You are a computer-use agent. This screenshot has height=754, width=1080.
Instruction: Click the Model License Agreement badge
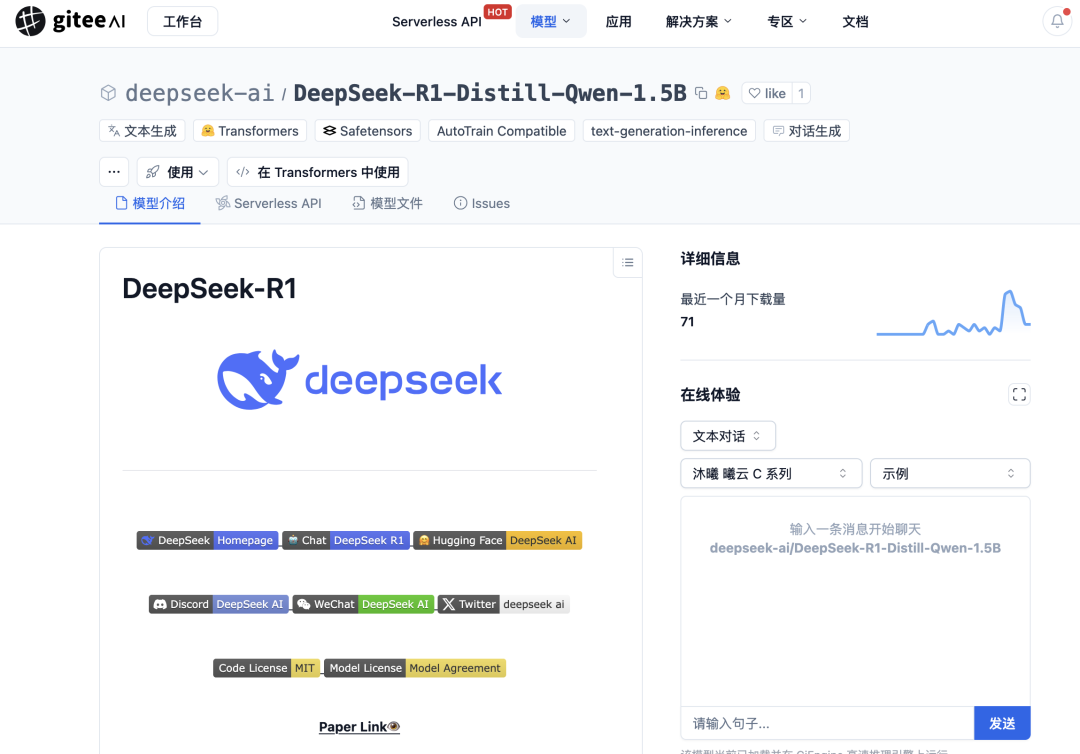click(415, 668)
